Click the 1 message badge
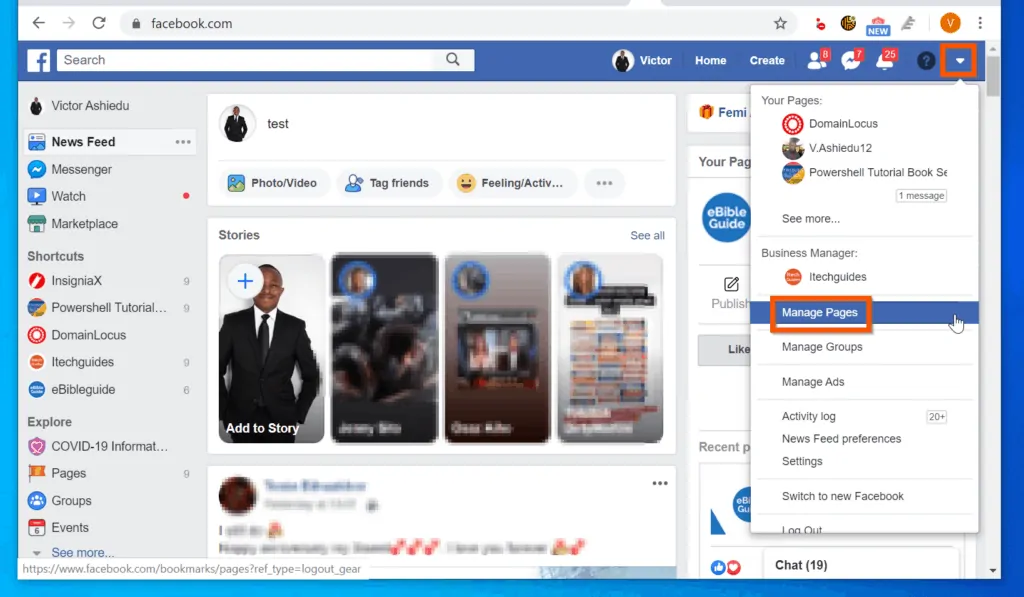The height and width of the screenshot is (597, 1024). (921, 195)
